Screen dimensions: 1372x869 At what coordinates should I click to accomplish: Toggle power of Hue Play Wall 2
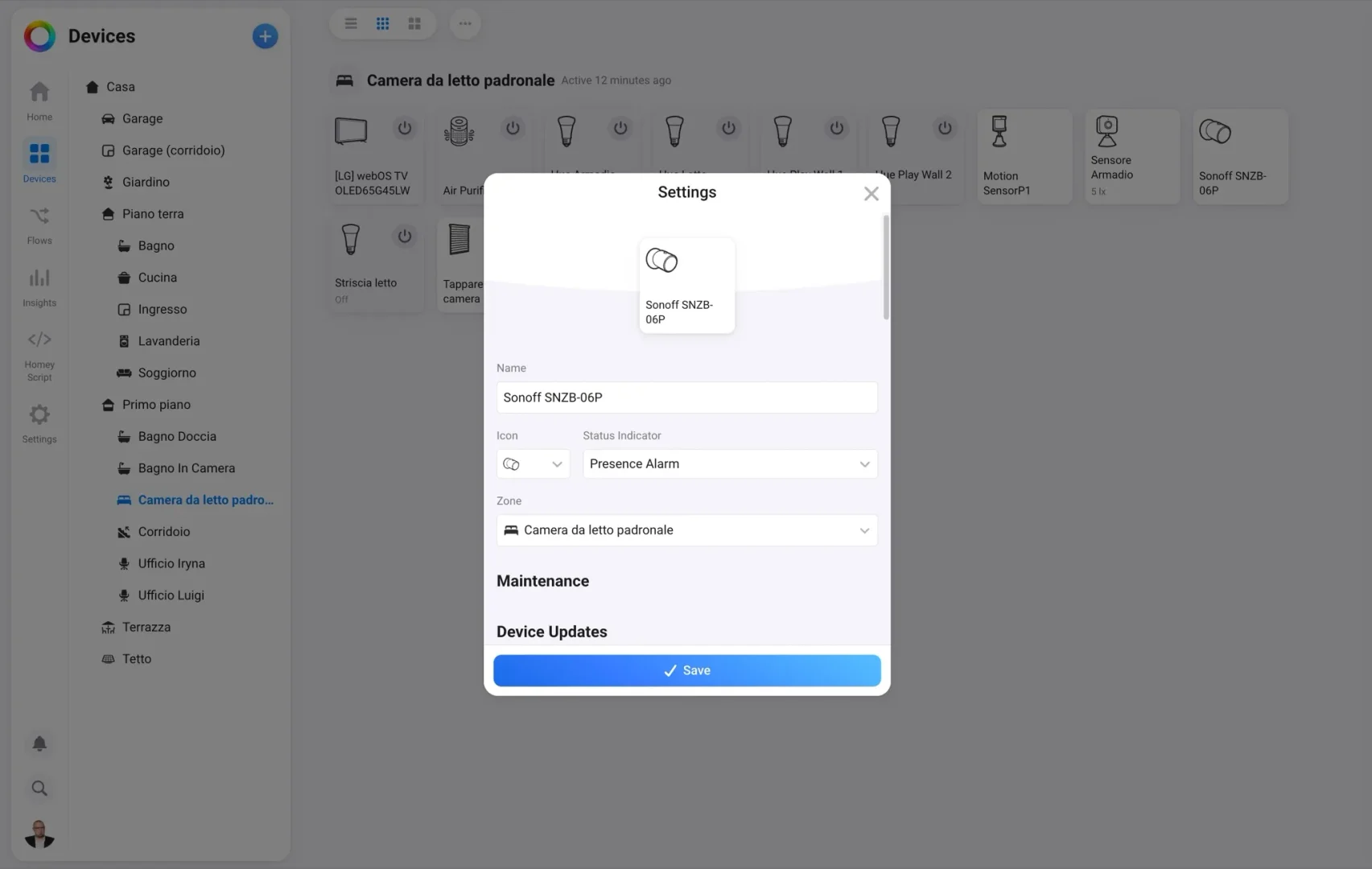(945, 128)
